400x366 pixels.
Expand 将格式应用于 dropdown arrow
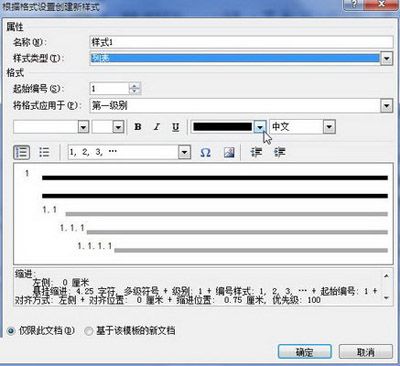386,106
